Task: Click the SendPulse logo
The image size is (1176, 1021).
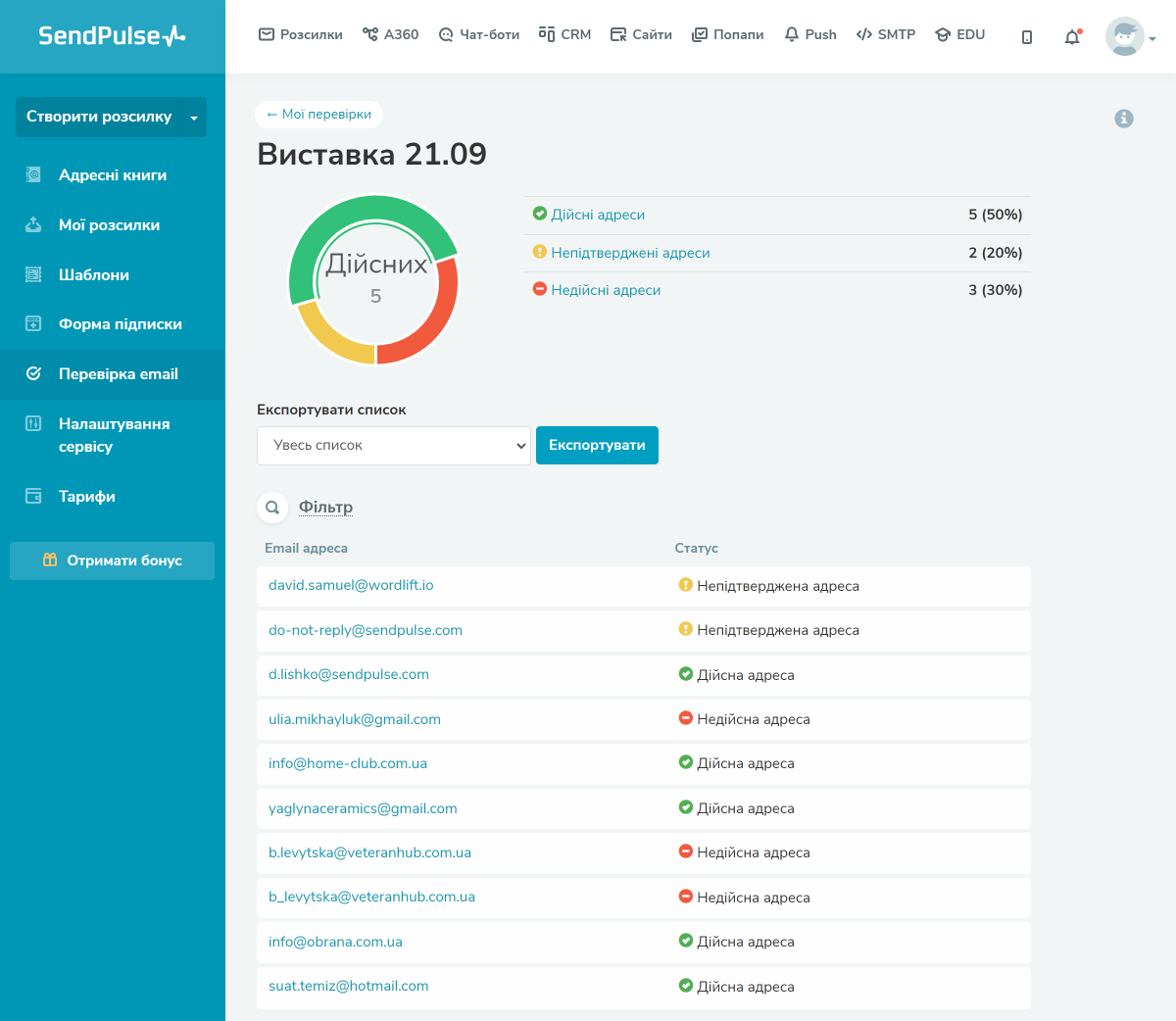Action: point(112,36)
